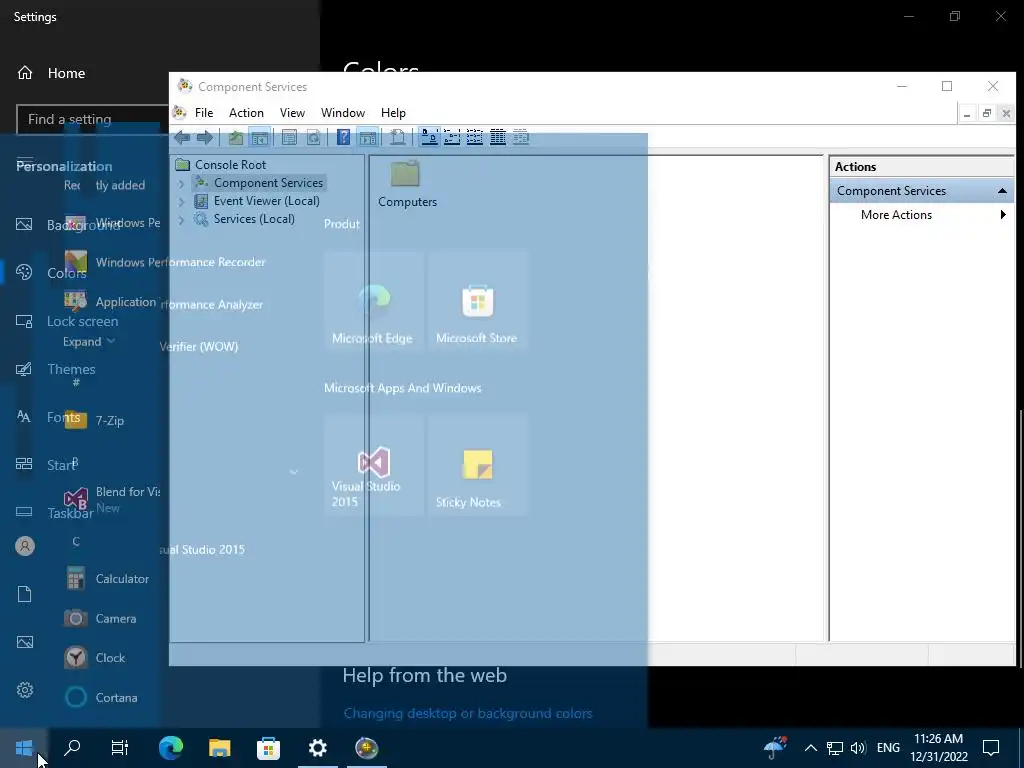Open File Explorer from the taskbar
Screen dimensions: 1024x768
pos(219,748)
